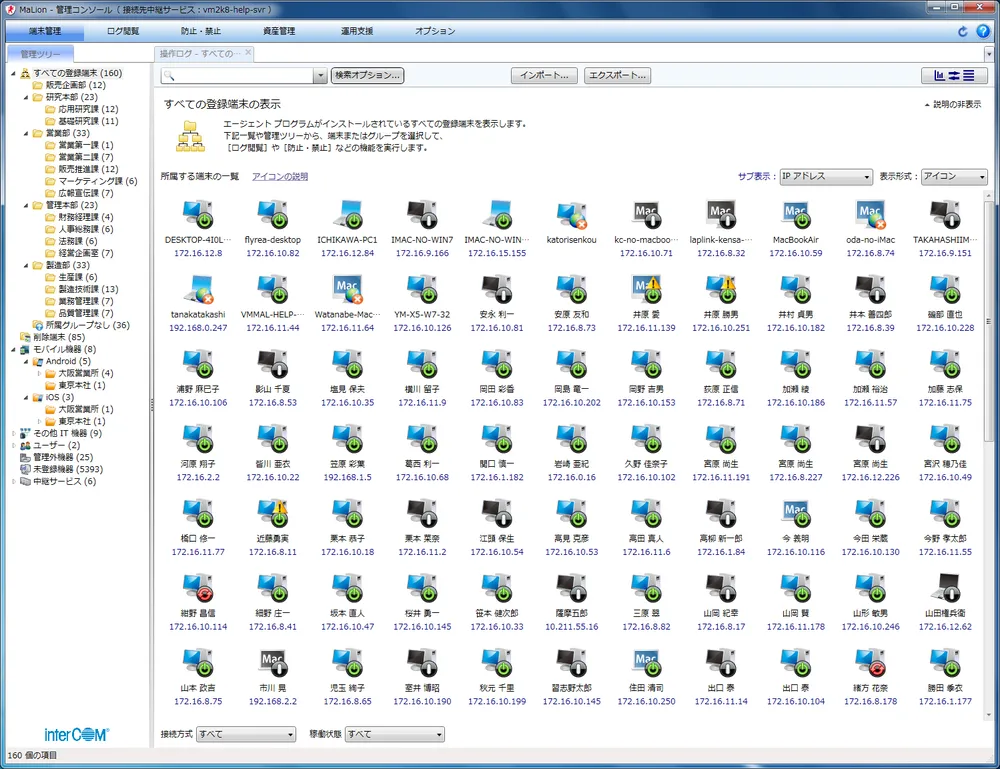Select the ICHIKAWA-PC1 laptop icon
This screenshot has height=769, width=1000.
pyautogui.click(x=348, y=214)
